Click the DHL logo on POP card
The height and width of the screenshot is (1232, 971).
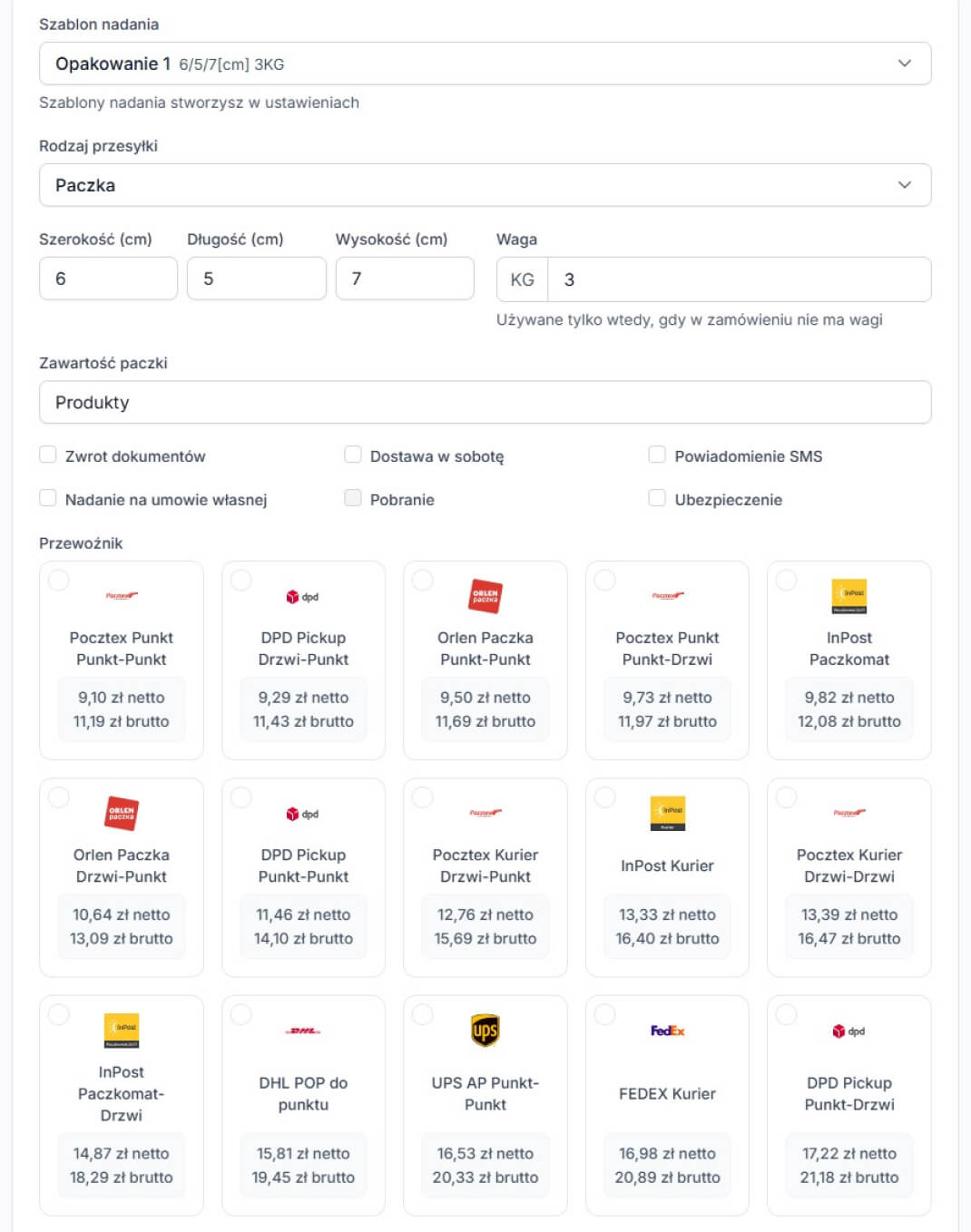[x=303, y=1031]
